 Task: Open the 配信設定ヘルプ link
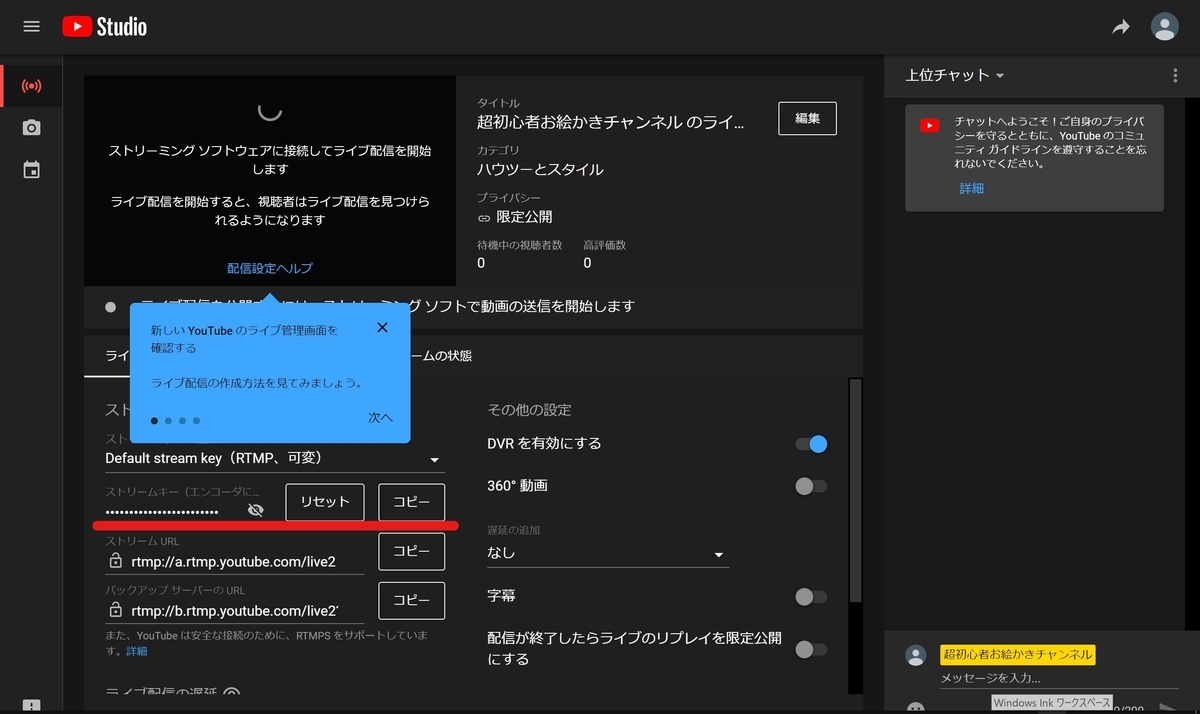[270, 268]
